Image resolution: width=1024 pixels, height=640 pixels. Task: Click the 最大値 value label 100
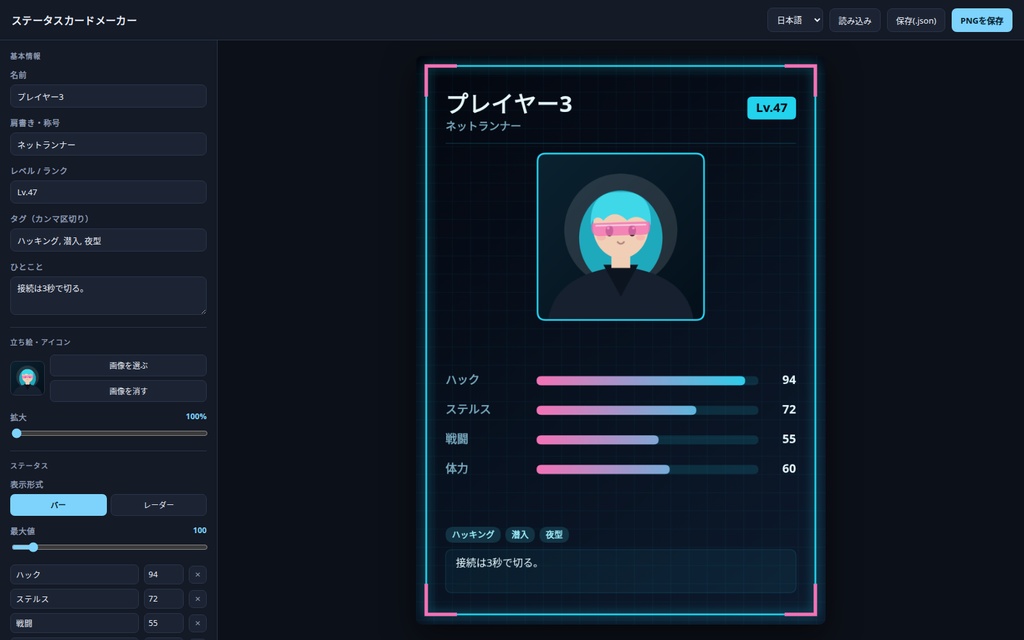[x=200, y=530]
